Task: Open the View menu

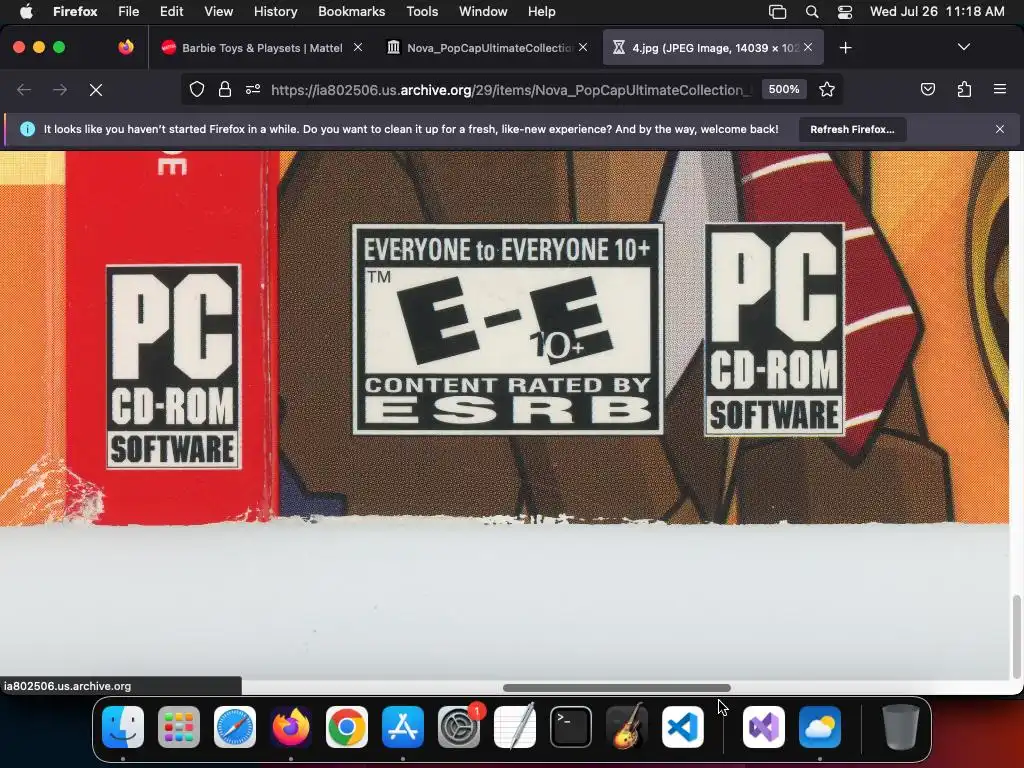Action: coord(218,11)
